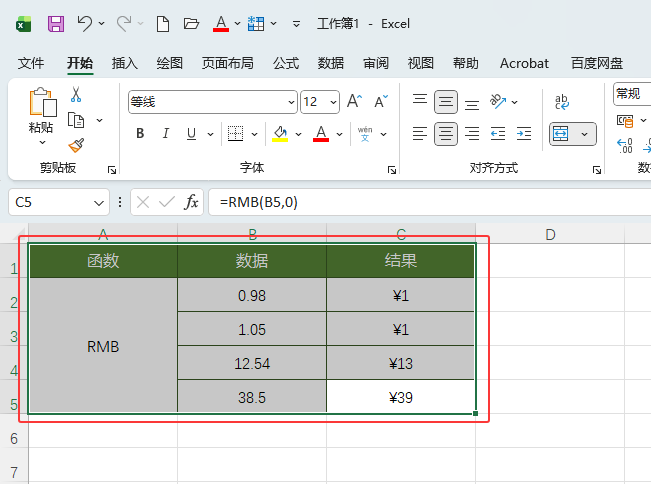Viewport: 651px width, 484px height.
Task: Select column D header
Action: (x=550, y=234)
